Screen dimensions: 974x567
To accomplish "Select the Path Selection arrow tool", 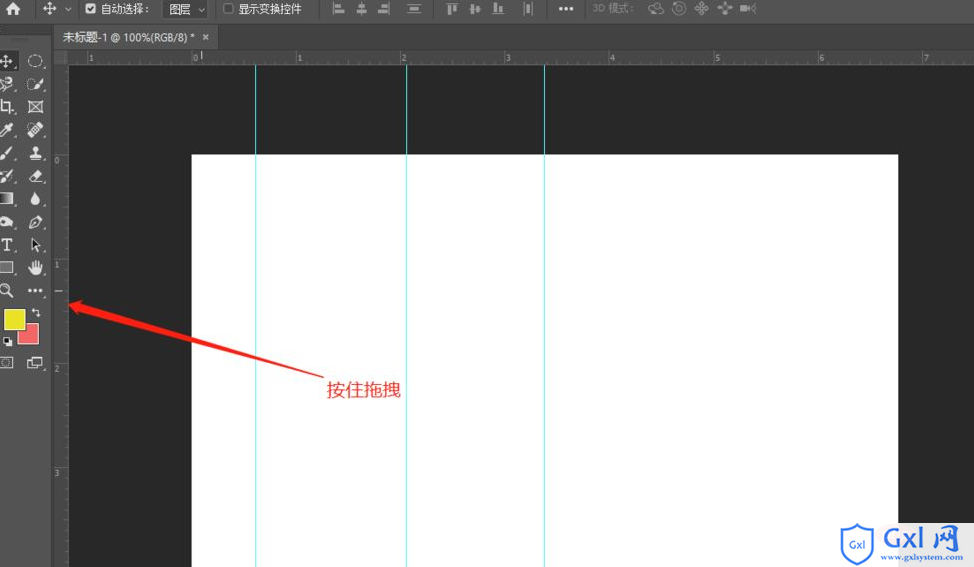I will tap(35, 245).
